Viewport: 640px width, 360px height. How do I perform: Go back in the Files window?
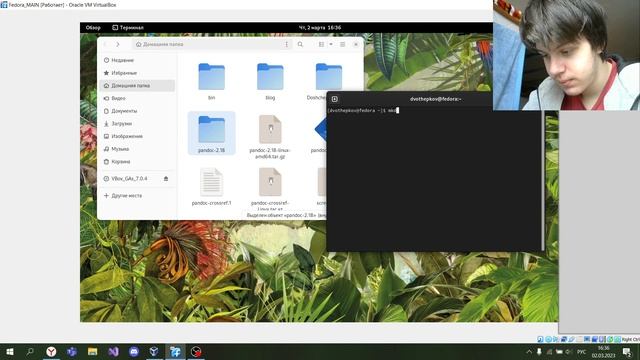coord(105,44)
